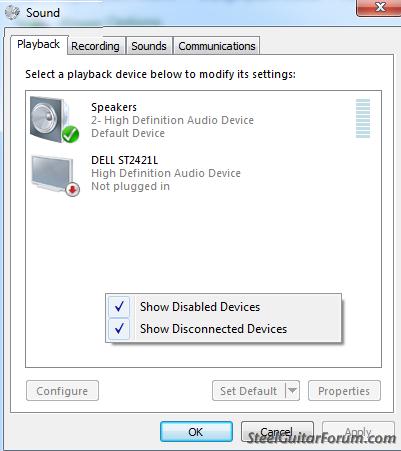Go to the Communications tab
Image resolution: width=401 pixels, height=451 pixels.
coord(217,46)
